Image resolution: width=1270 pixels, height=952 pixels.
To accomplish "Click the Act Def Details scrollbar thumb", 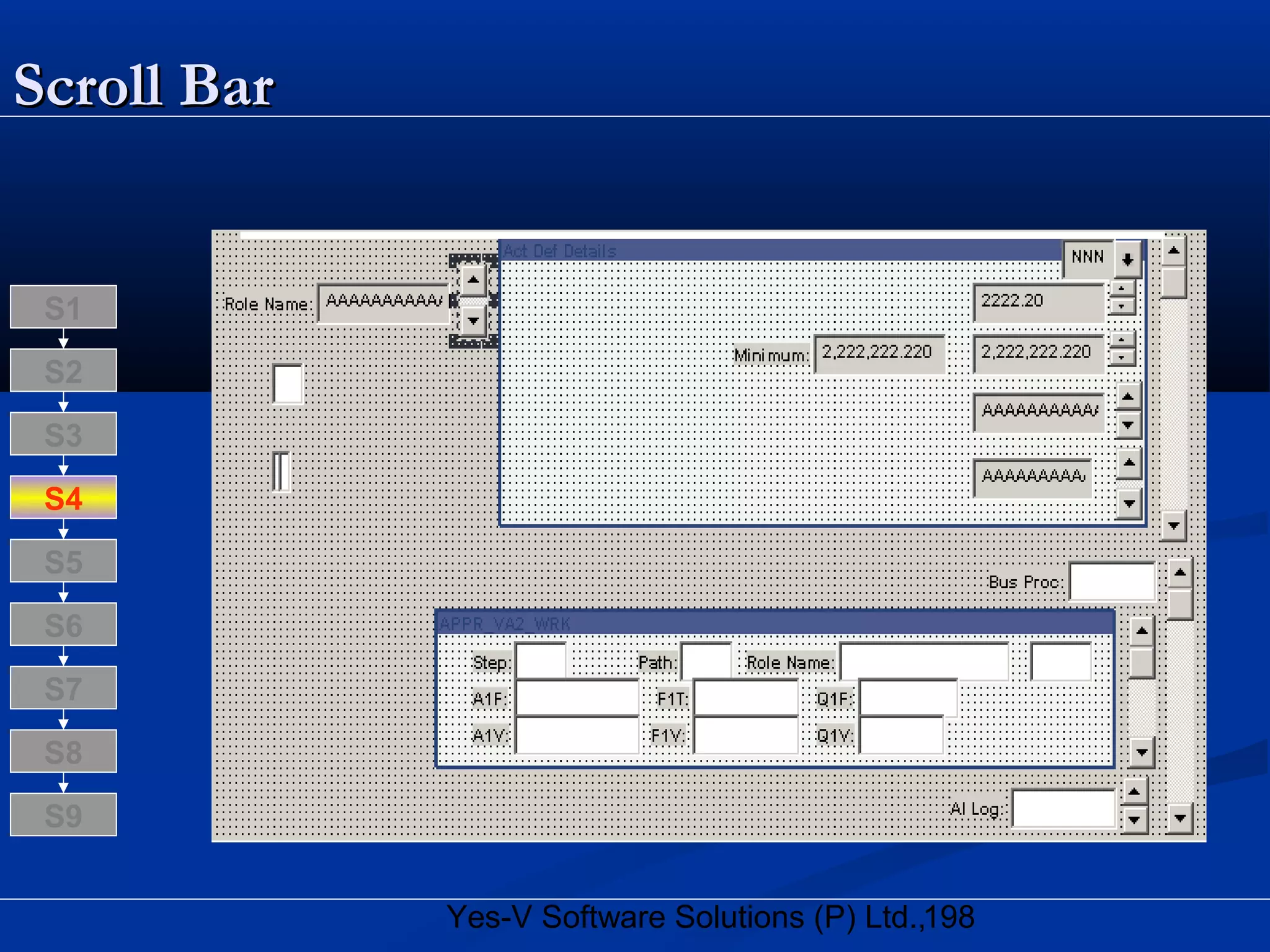I will [1173, 283].
